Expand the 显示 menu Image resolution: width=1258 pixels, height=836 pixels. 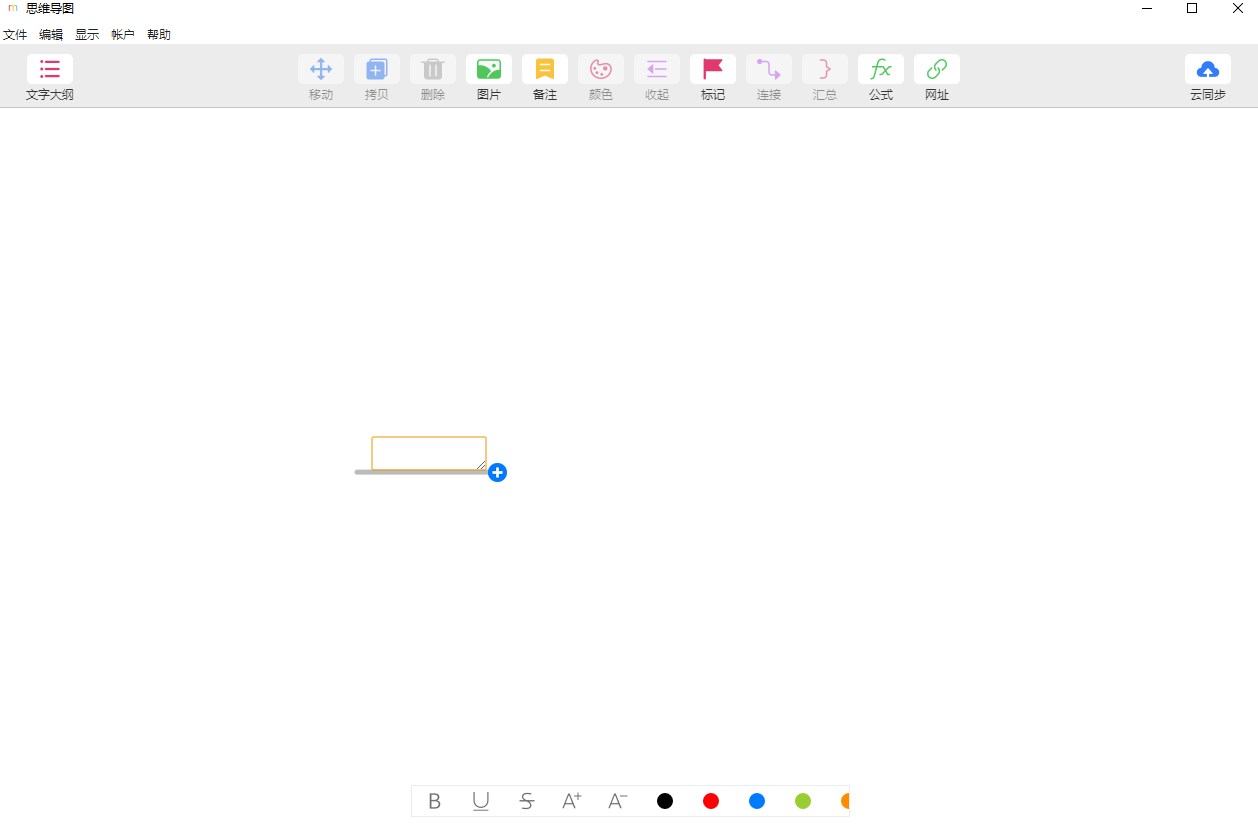[87, 35]
